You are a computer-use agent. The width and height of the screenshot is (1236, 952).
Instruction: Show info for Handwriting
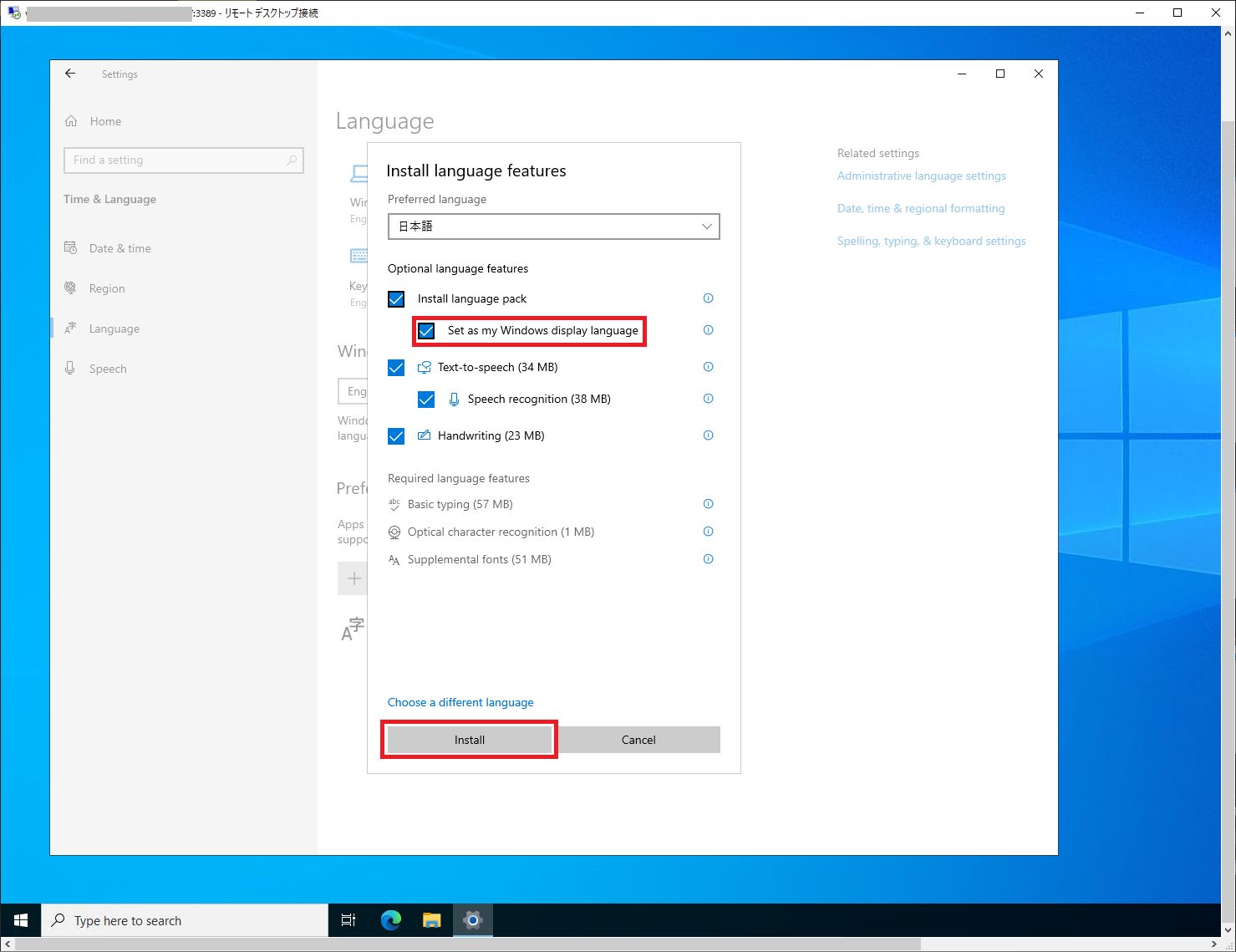(708, 435)
